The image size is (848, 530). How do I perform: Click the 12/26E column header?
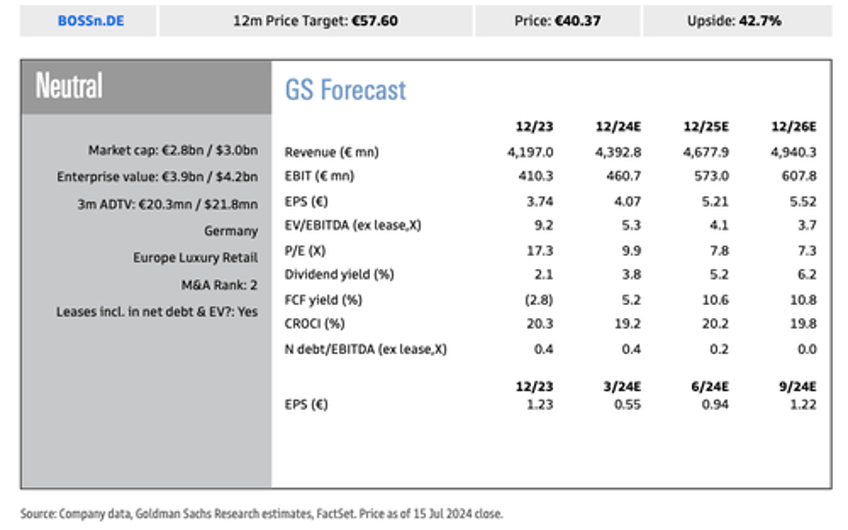pos(793,127)
